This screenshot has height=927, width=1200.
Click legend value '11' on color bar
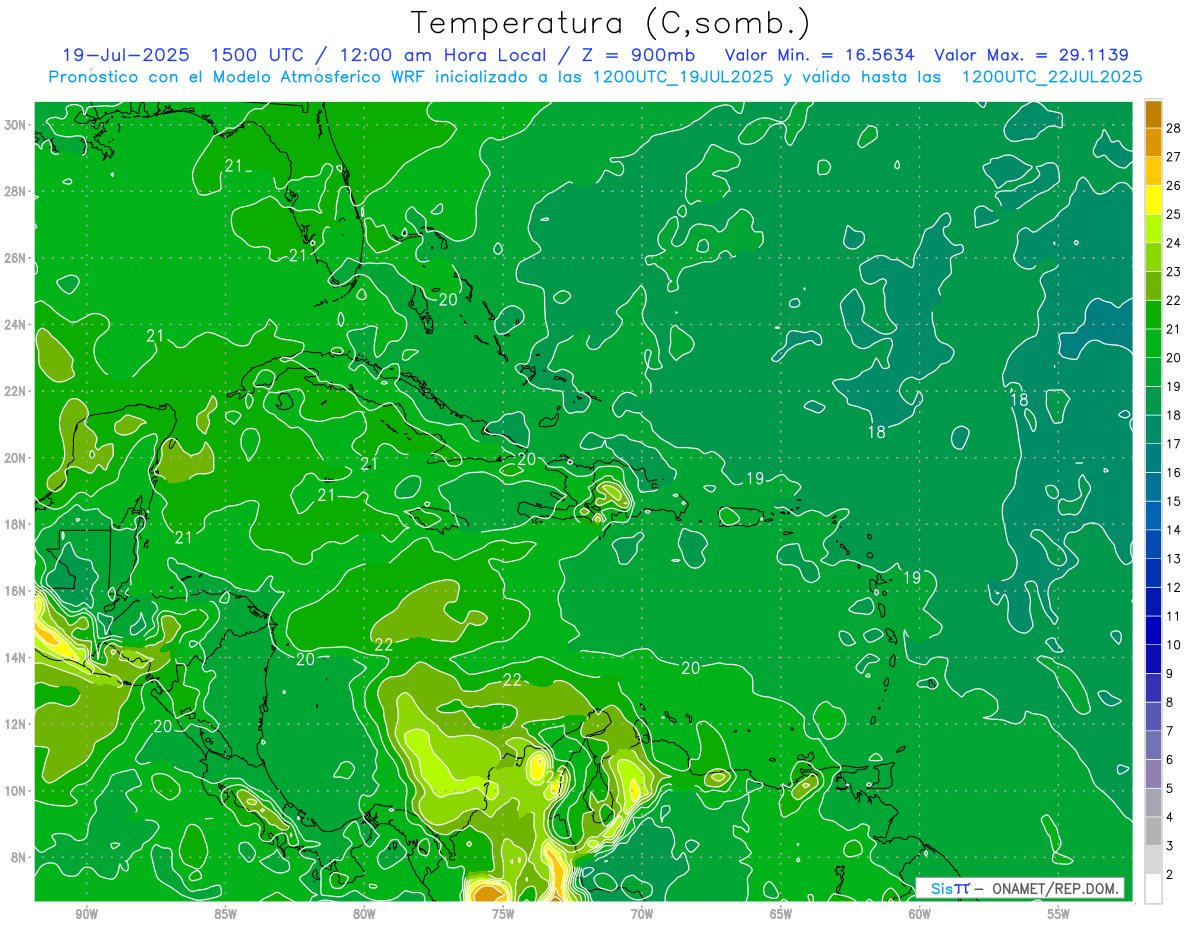coord(1174,617)
